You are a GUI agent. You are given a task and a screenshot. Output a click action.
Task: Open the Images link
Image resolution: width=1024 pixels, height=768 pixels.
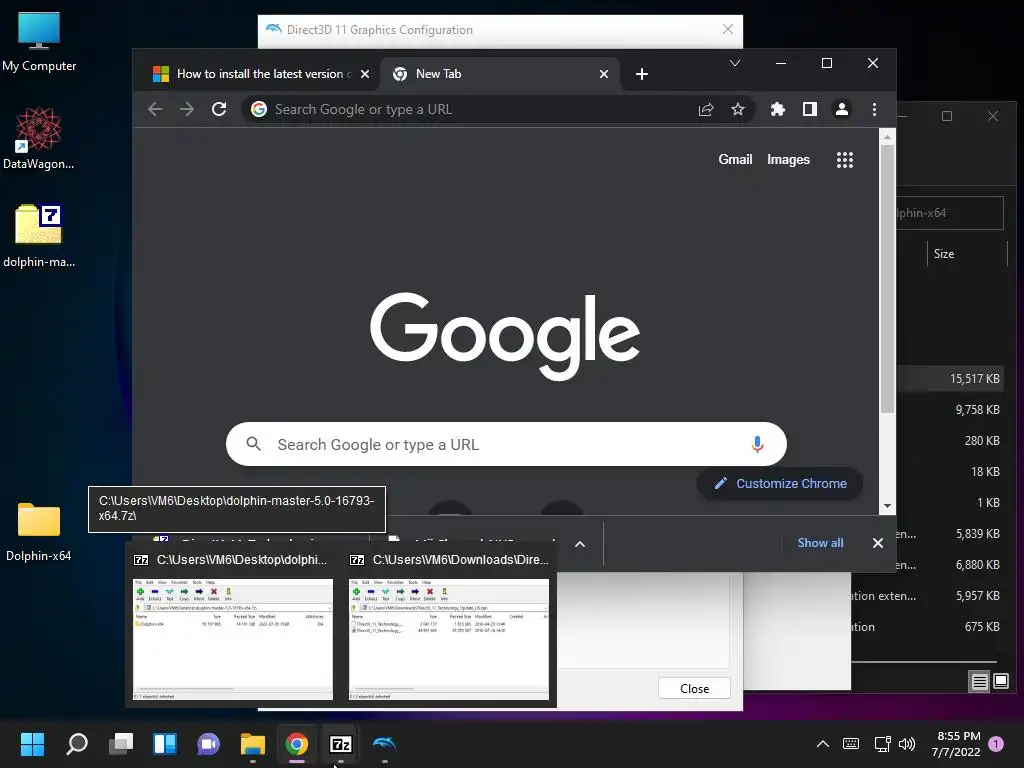pos(788,159)
